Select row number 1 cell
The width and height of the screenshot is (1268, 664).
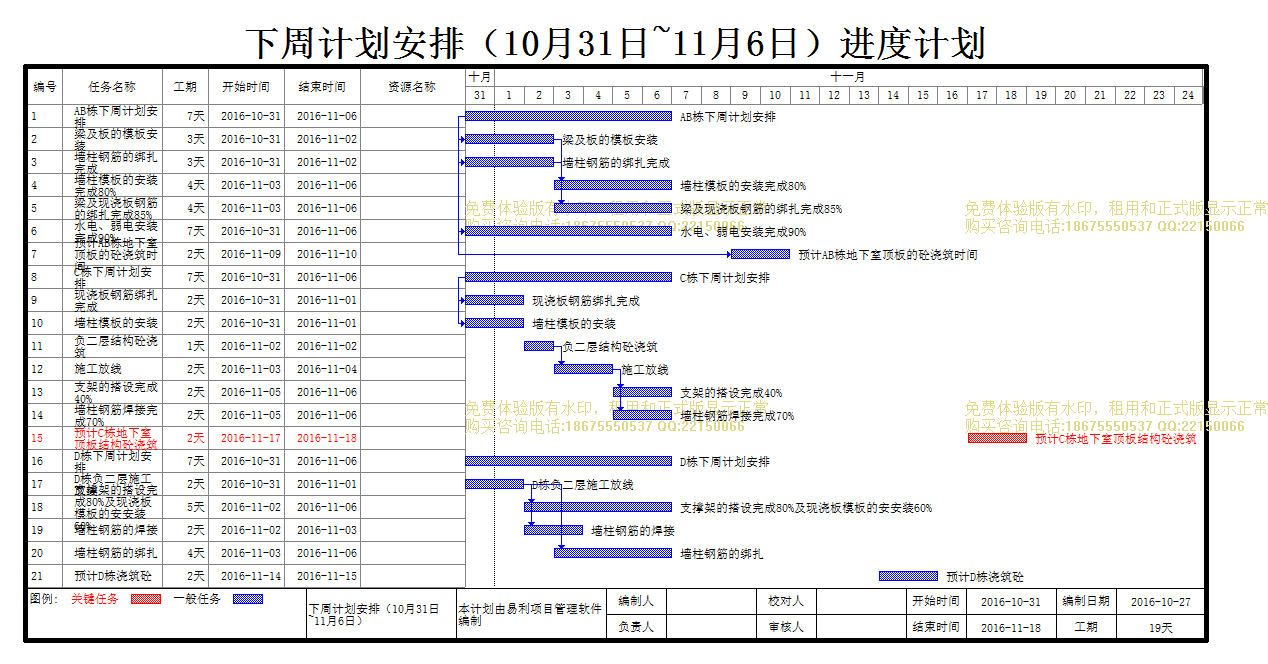coord(45,116)
